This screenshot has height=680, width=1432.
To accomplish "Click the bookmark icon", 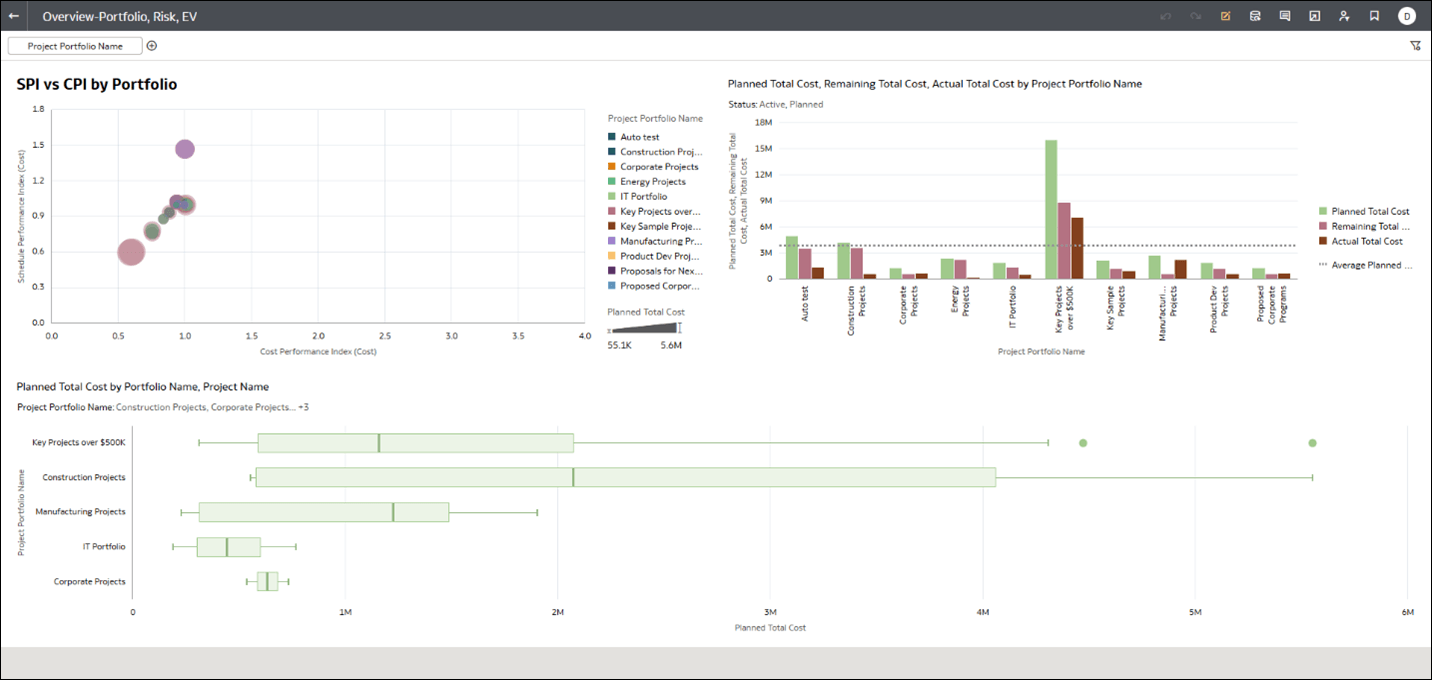I will pos(1375,16).
